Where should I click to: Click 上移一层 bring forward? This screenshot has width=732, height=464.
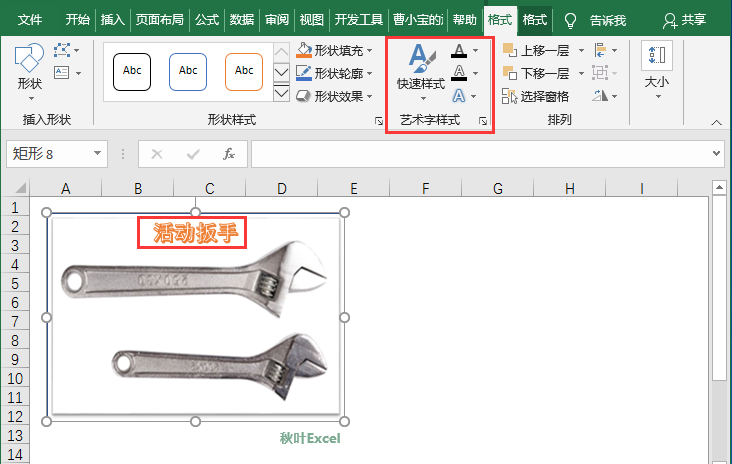pyautogui.click(x=536, y=50)
